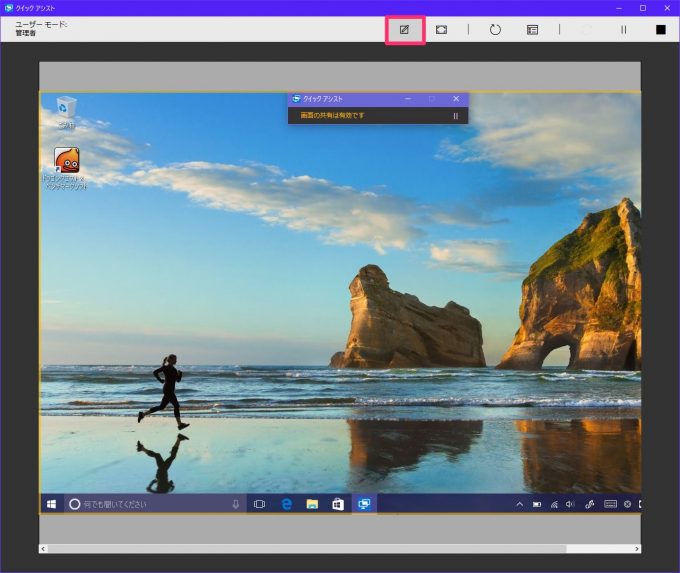The image size is (680, 573).
Task: Open the remote Start menu
Action: 51,504
